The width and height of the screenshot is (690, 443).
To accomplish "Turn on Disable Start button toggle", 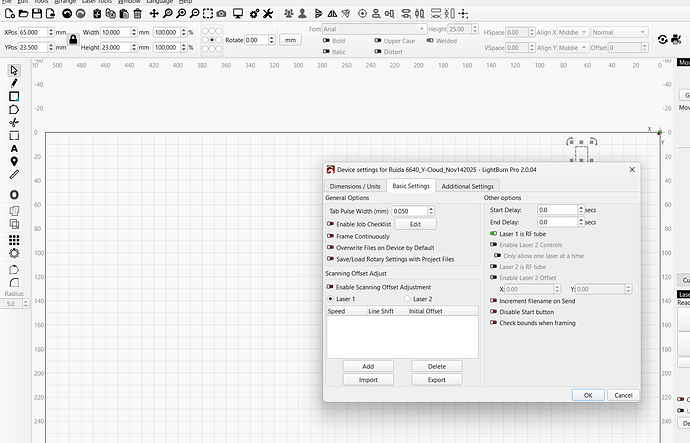I will pyautogui.click(x=494, y=311).
